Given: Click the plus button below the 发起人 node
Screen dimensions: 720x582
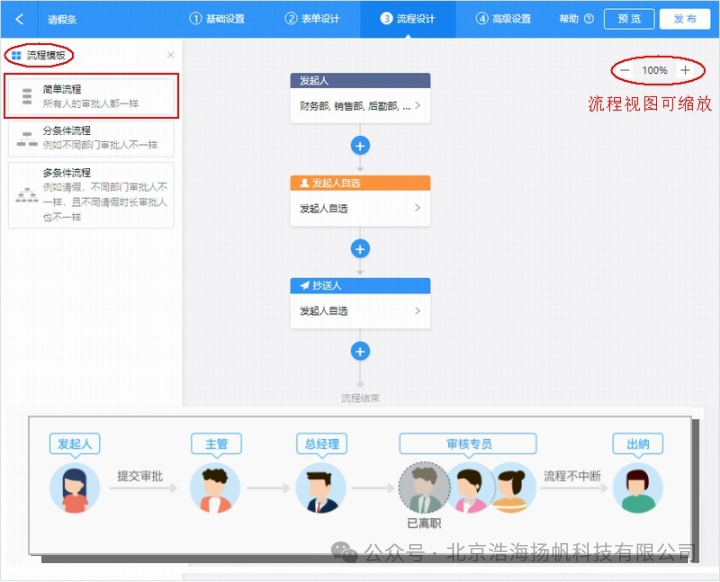Looking at the screenshot, I should pos(360,146).
